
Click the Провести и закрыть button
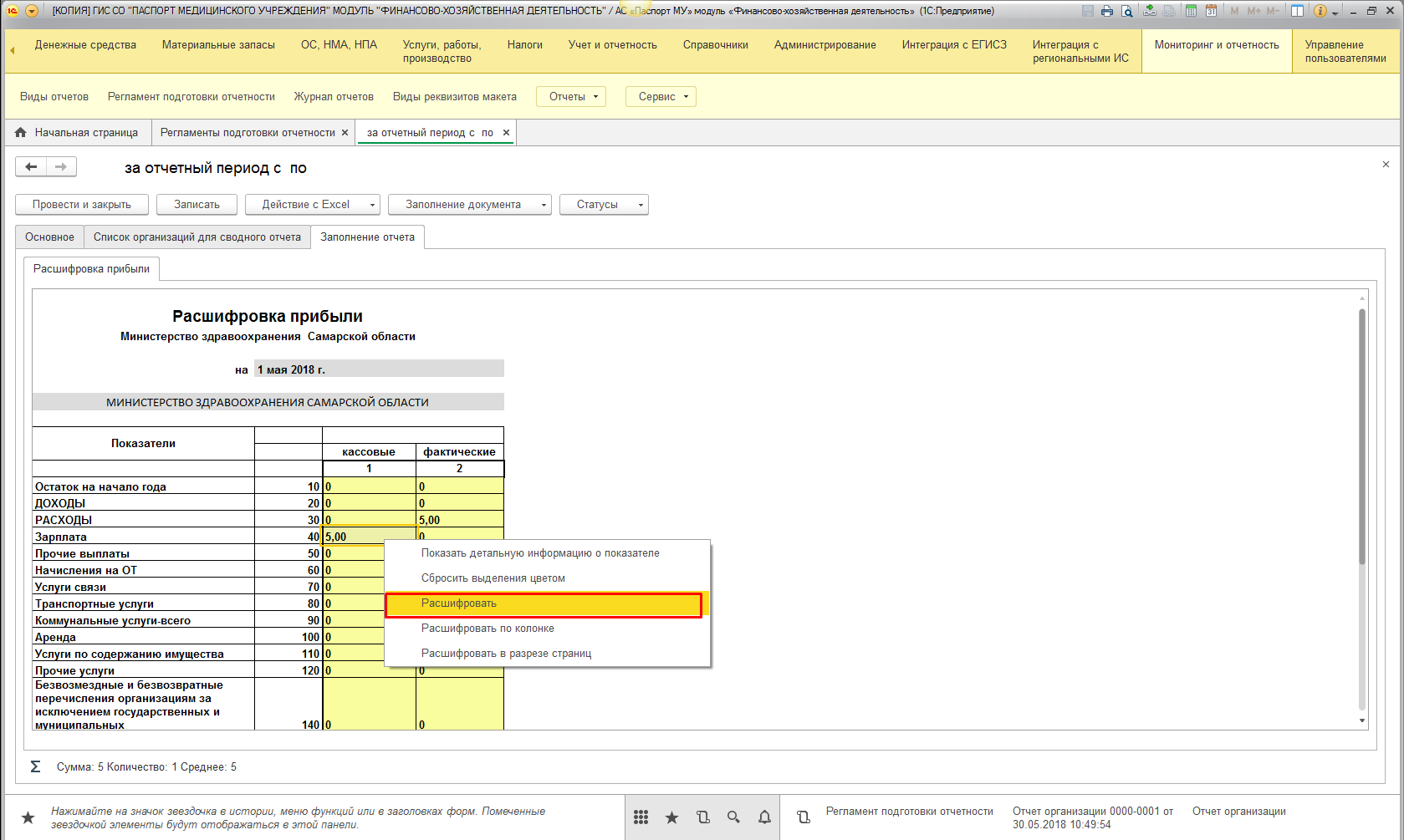(82, 205)
